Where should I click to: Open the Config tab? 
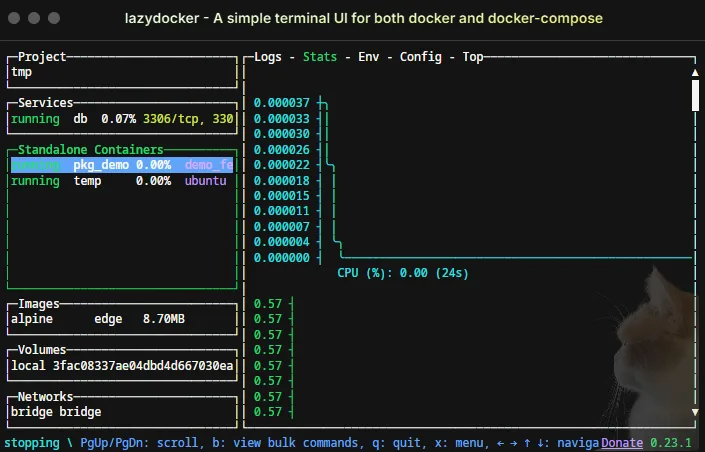pos(420,57)
